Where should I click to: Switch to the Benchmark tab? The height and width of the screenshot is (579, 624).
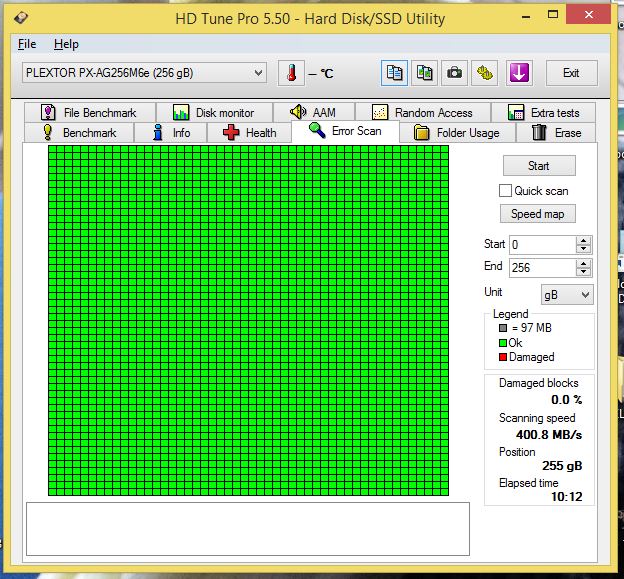click(x=79, y=133)
